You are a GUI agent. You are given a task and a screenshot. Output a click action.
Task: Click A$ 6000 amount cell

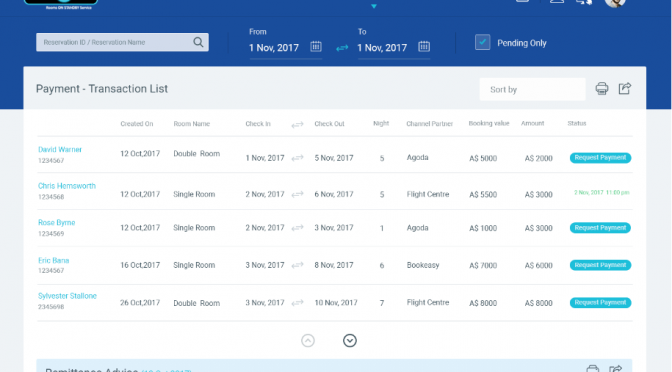point(539,266)
